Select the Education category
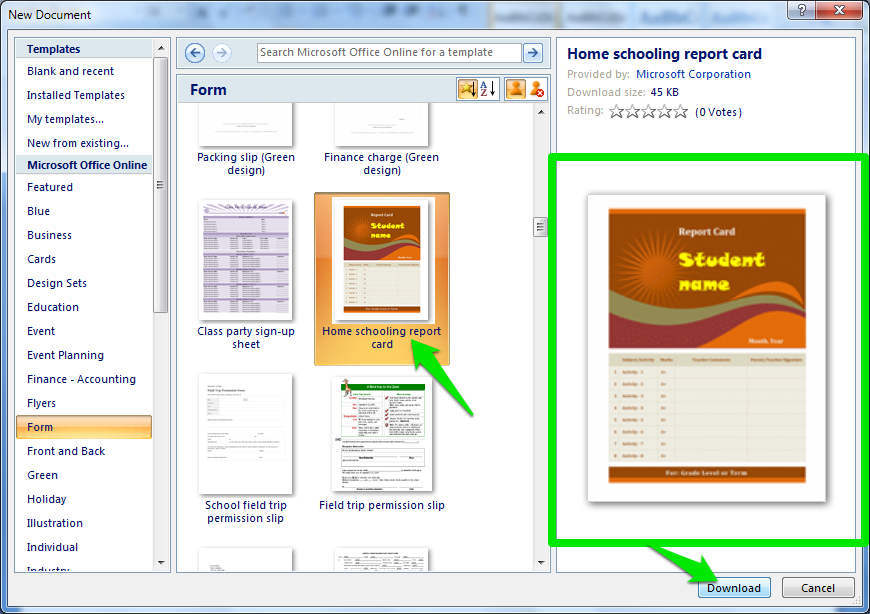870x614 pixels. pos(53,307)
